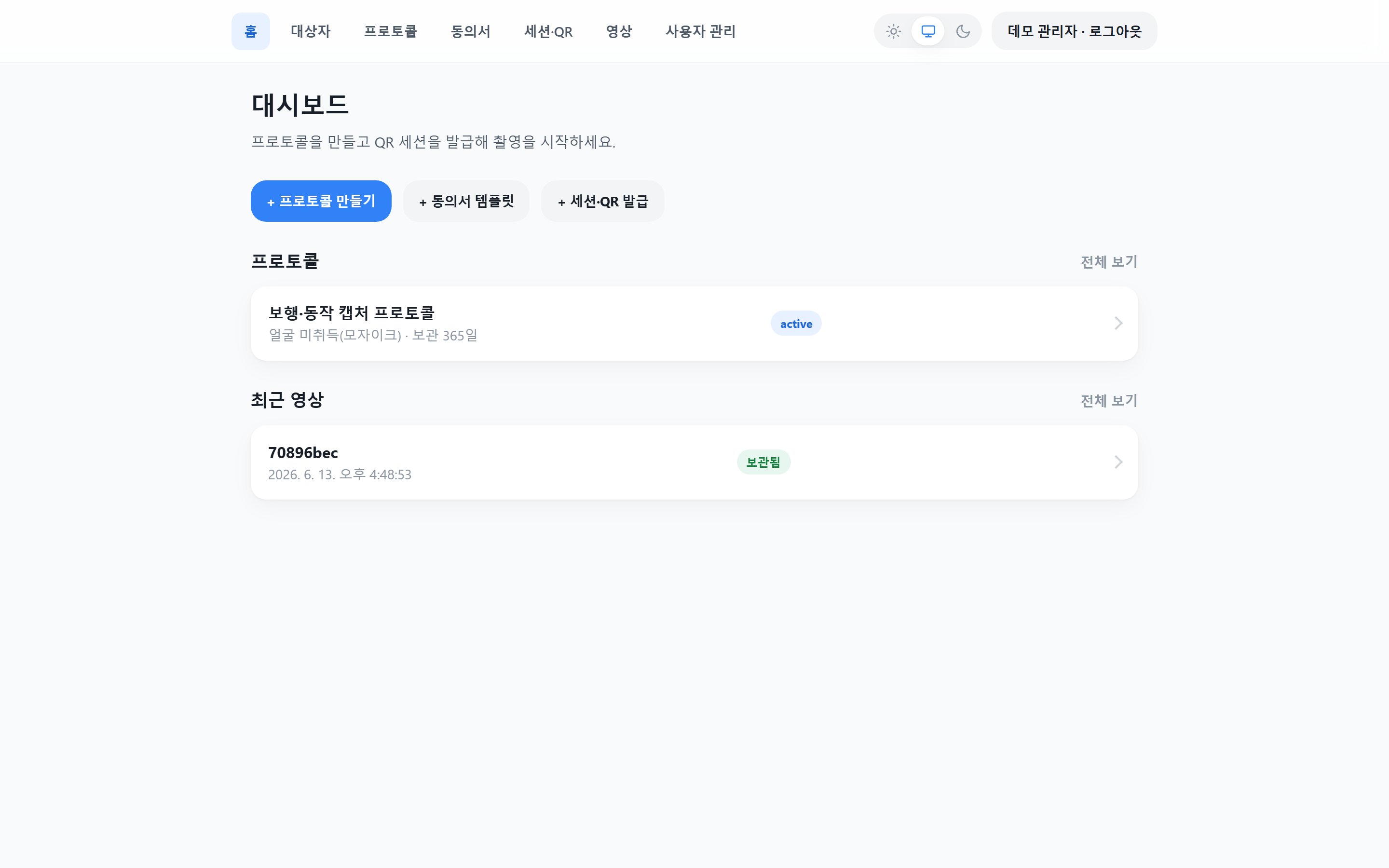Select system theme monitor icon
This screenshot has width=1389, height=868.
pyautogui.click(x=928, y=31)
